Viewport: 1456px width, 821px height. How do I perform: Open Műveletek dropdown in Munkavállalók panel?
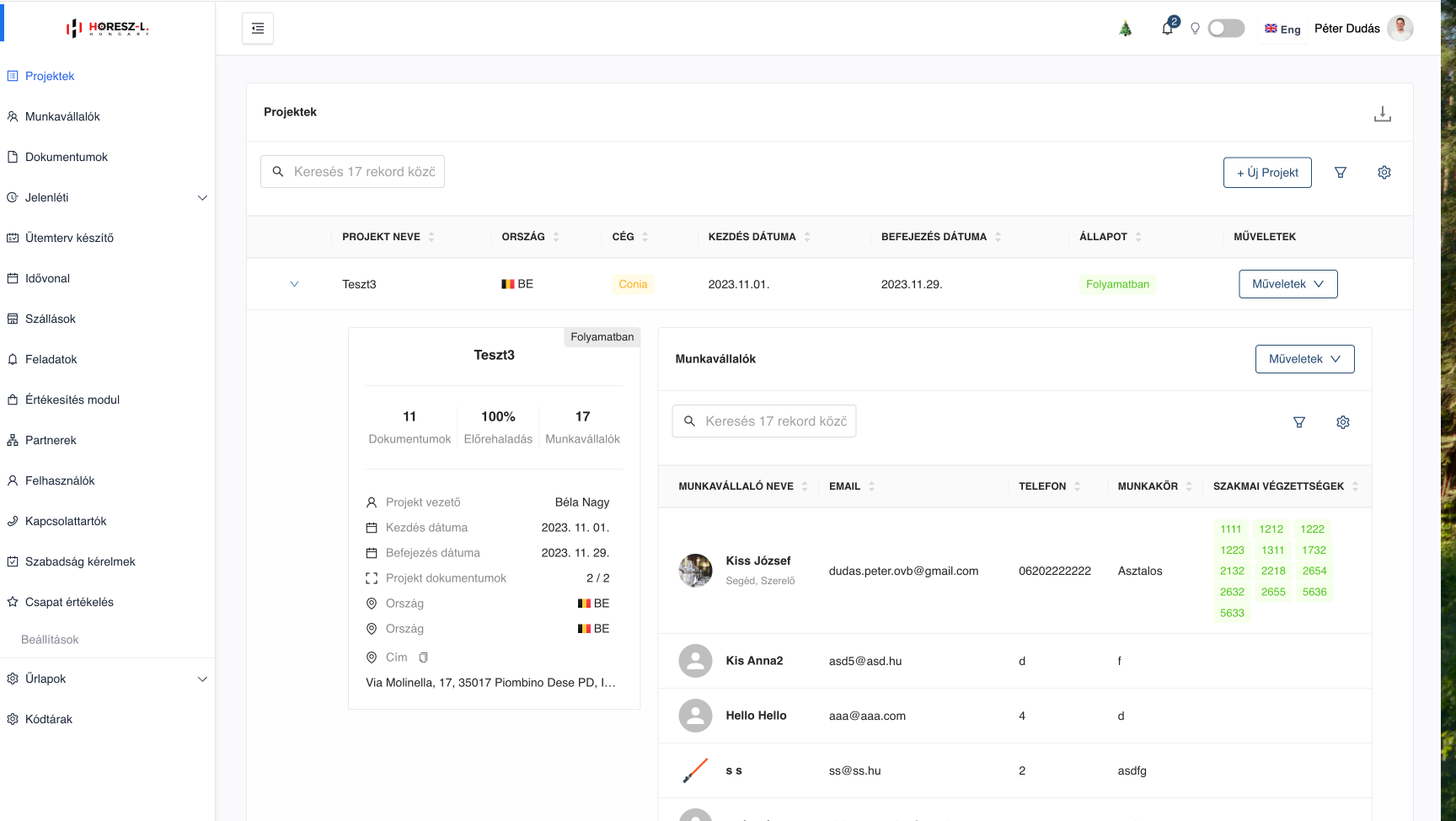point(1304,359)
